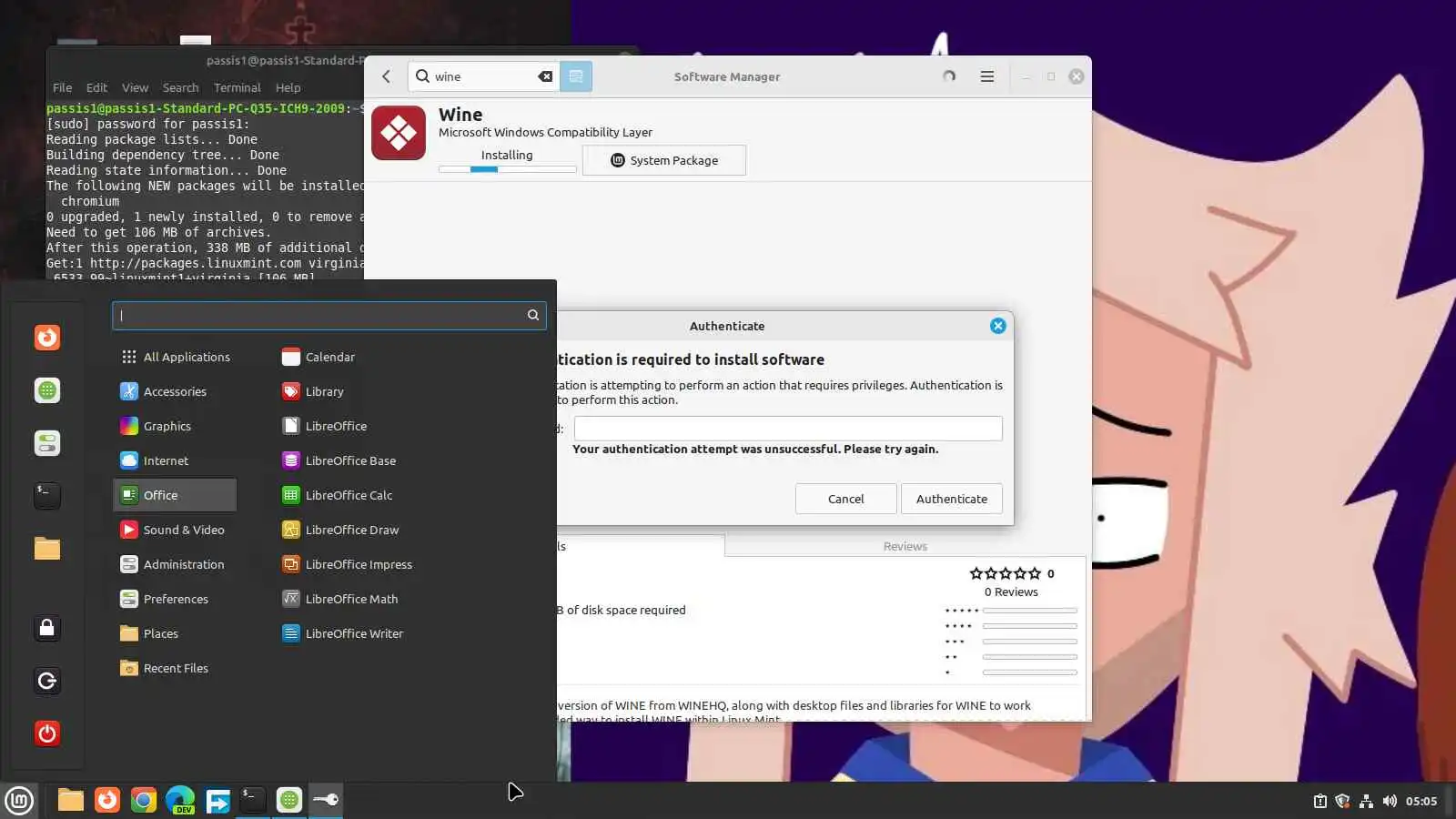Switch to Software Manager in the taskbar
Image resolution: width=1456 pixels, height=819 pixels.
coord(289,801)
